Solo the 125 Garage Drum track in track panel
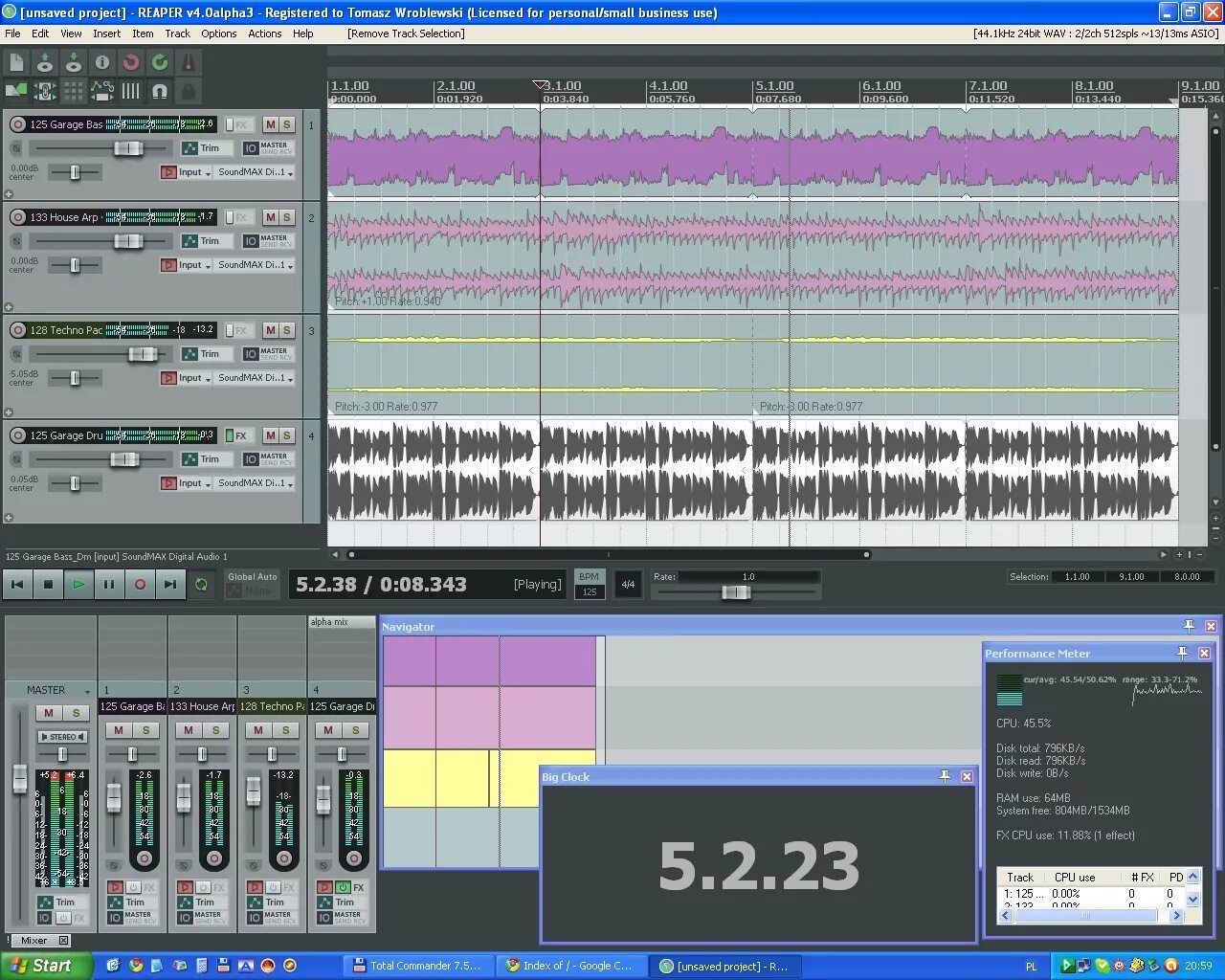 click(286, 435)
